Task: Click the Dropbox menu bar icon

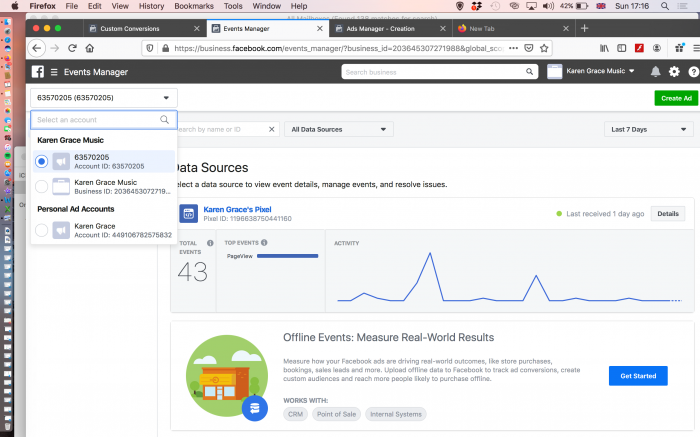Action: [x=477, y=6]
